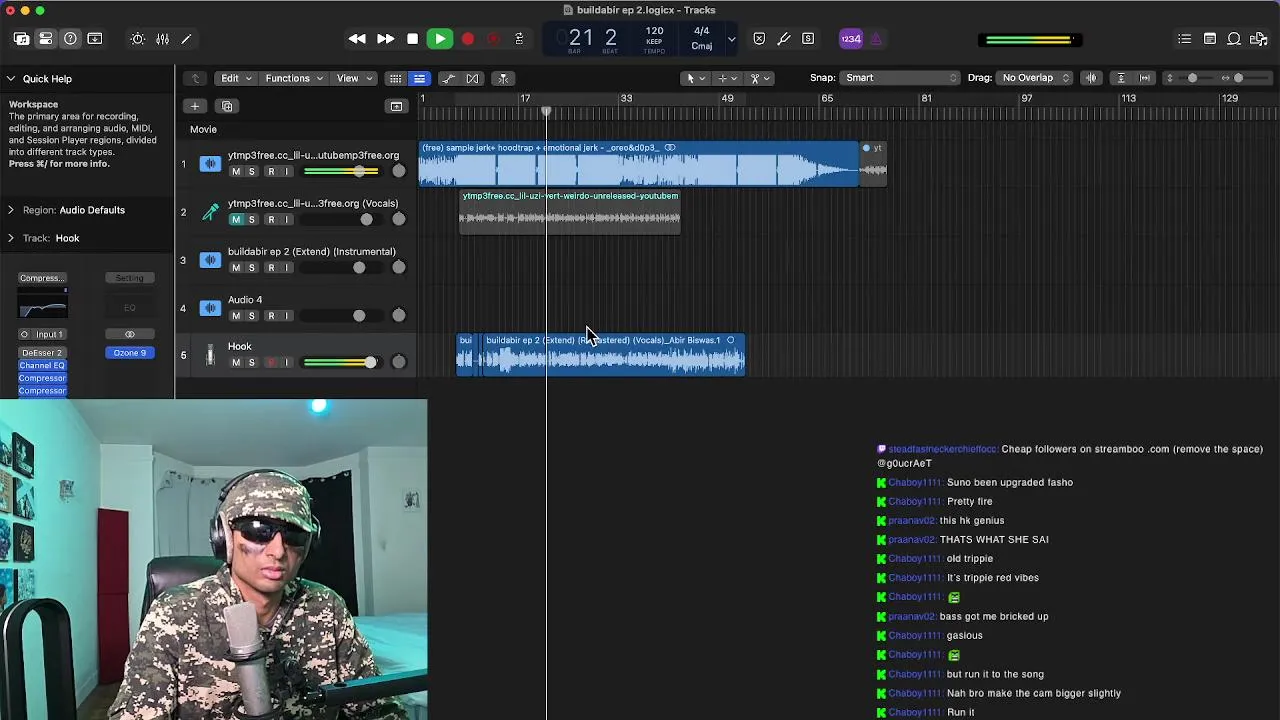
Task: Toggle Show Automation button
Action: click(448, 78)
